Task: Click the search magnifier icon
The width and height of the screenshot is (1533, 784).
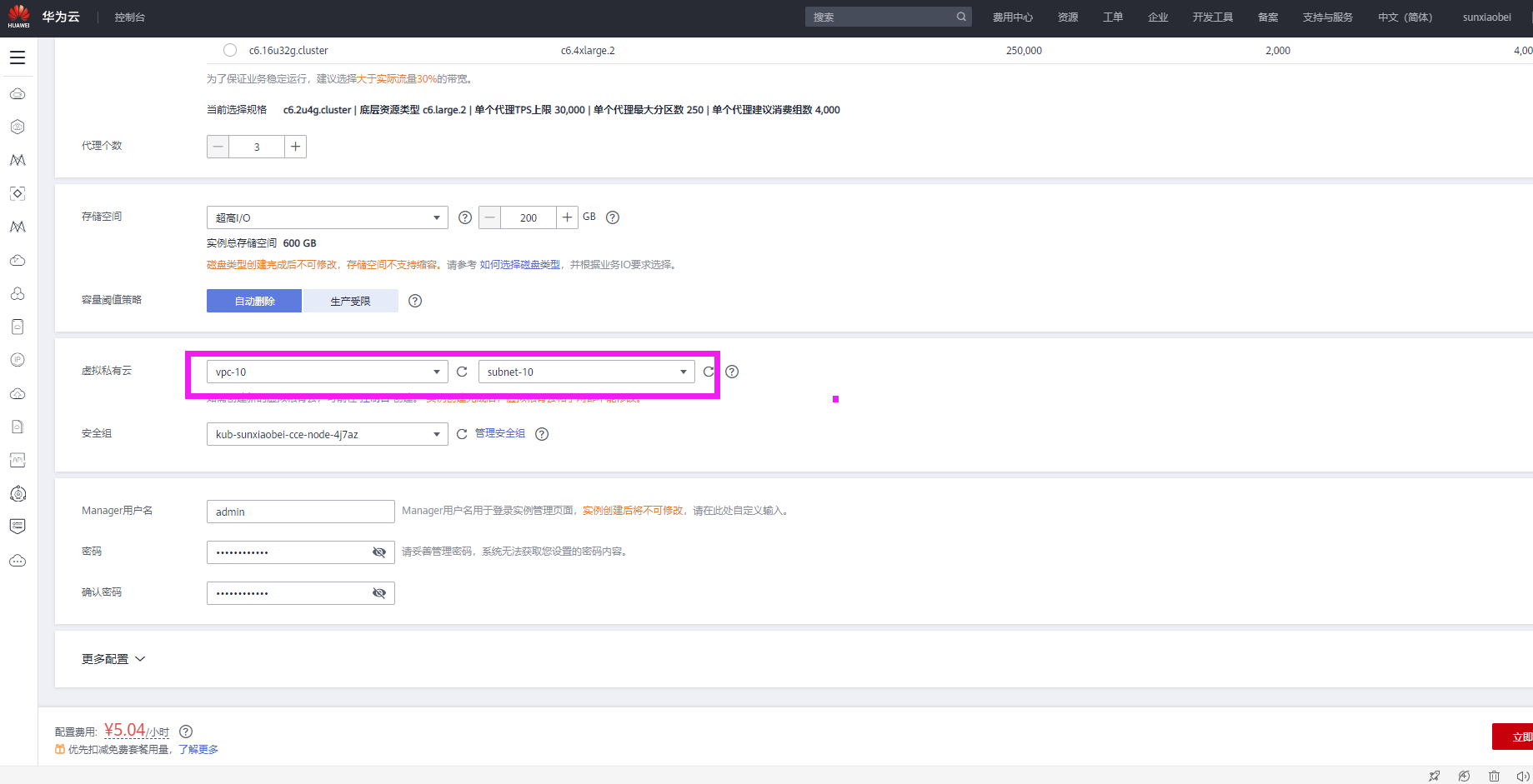Action: 961,17
